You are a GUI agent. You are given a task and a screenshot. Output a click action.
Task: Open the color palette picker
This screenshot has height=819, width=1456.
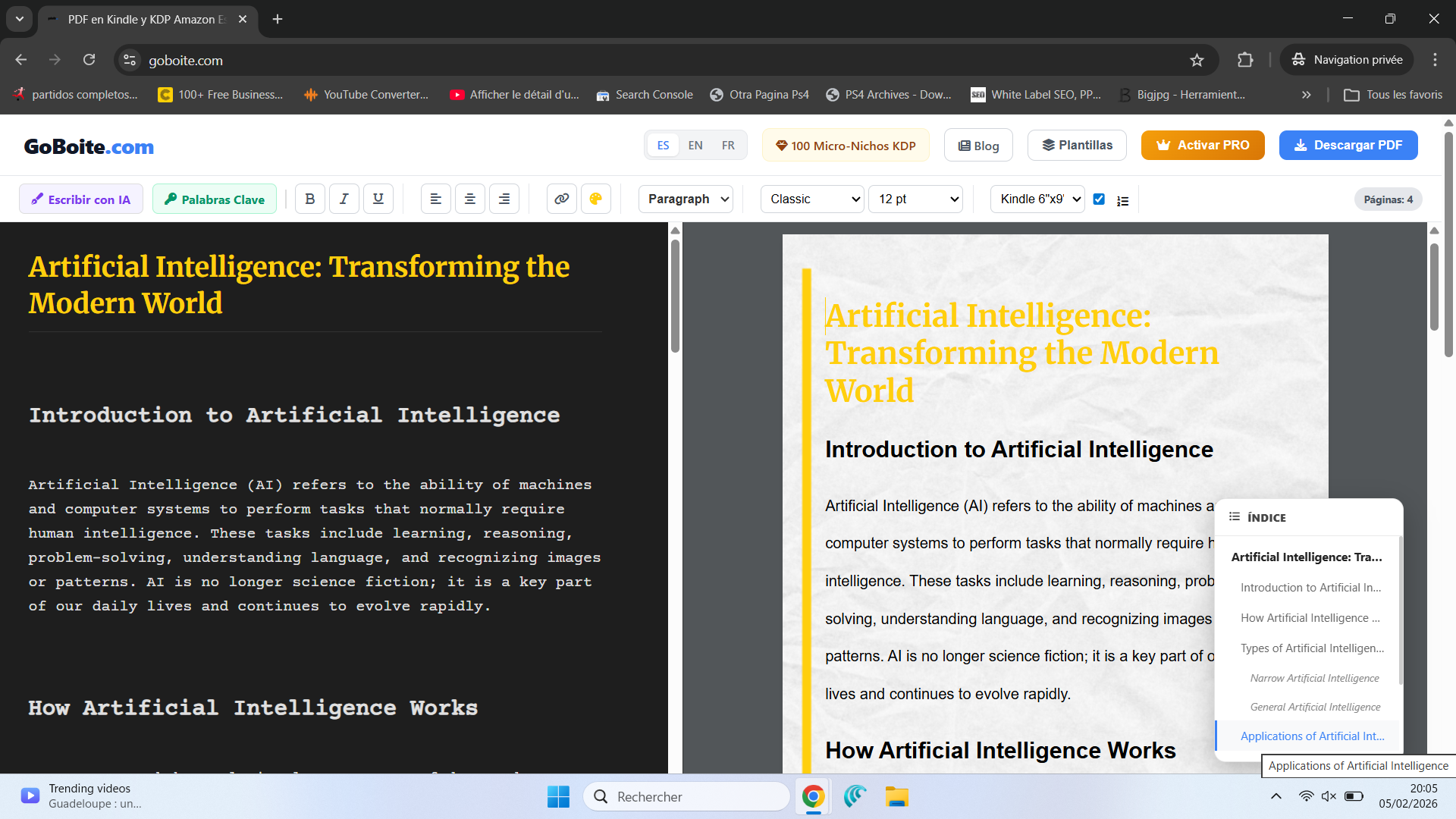point(595,199)
